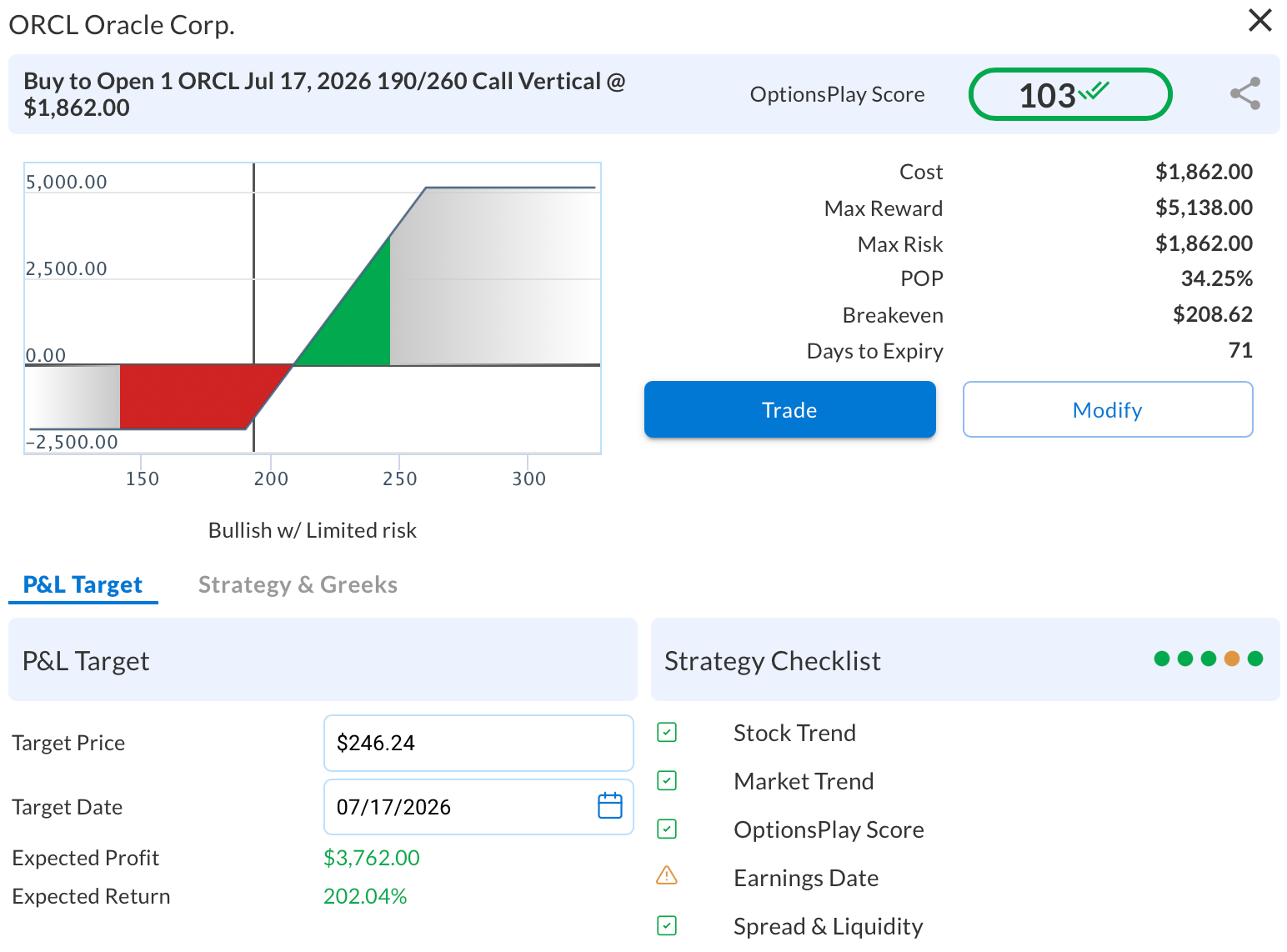The height and width of the screenshot is (952, 1287).
Task: Click the Max Reward value $5,138.00
Action: coord(1204,208)
